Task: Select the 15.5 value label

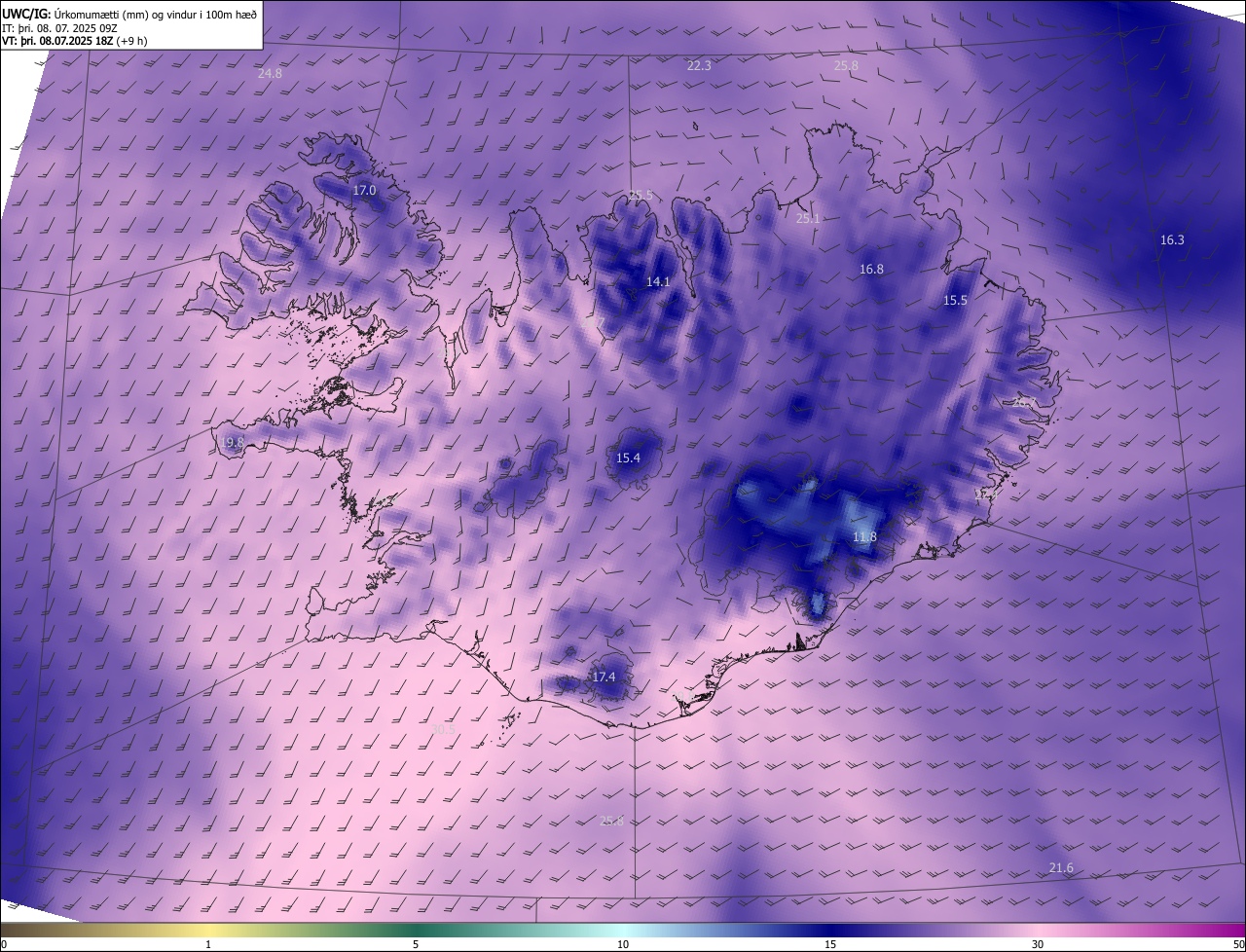Action: coord(955,301)
